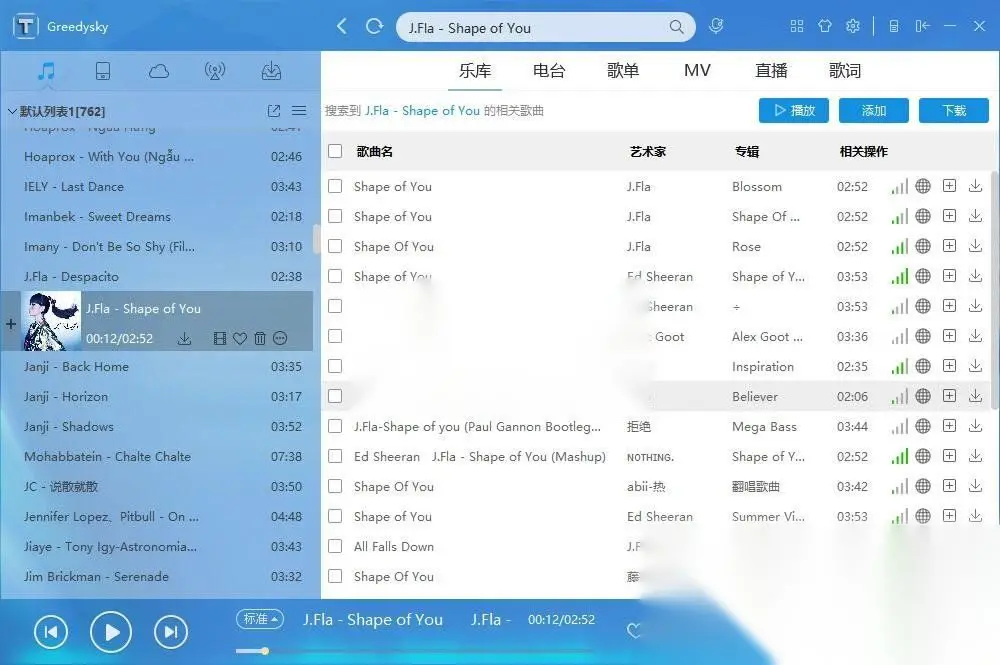Click the export playlist icon beside list header

274,111
